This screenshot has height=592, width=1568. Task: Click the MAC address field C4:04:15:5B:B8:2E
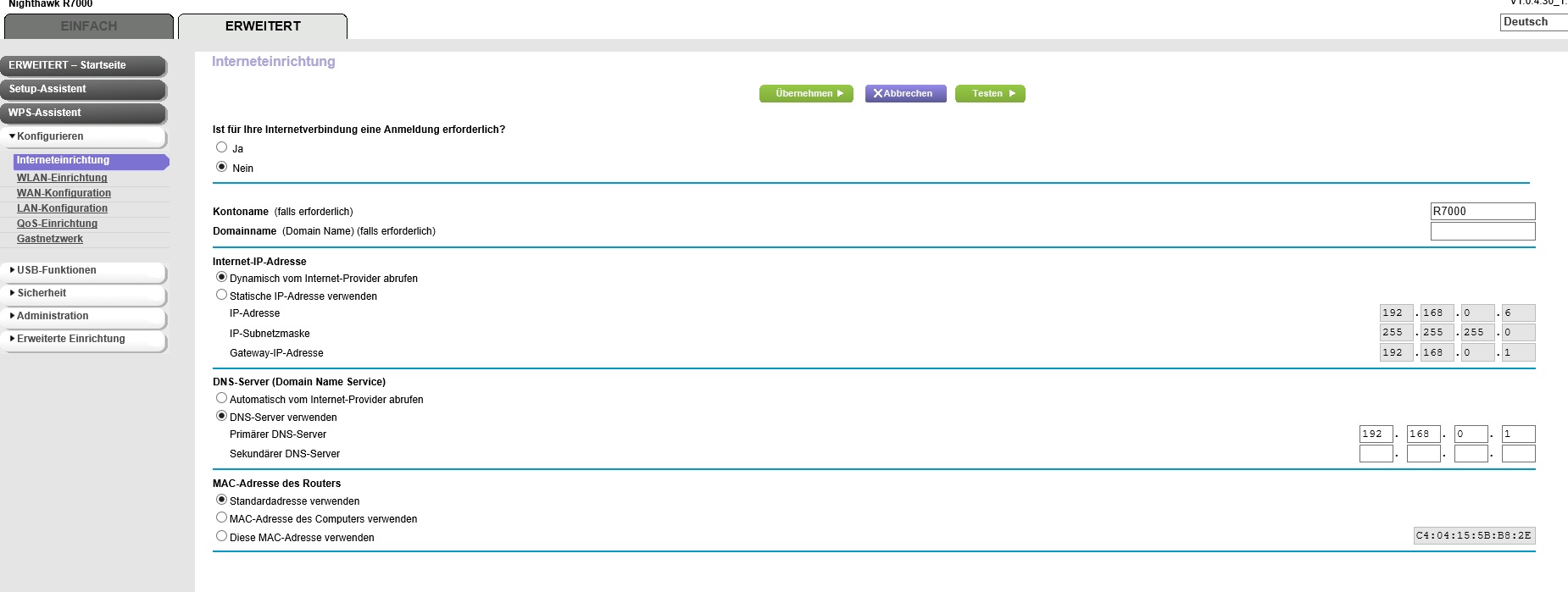tap(1474, 536)
